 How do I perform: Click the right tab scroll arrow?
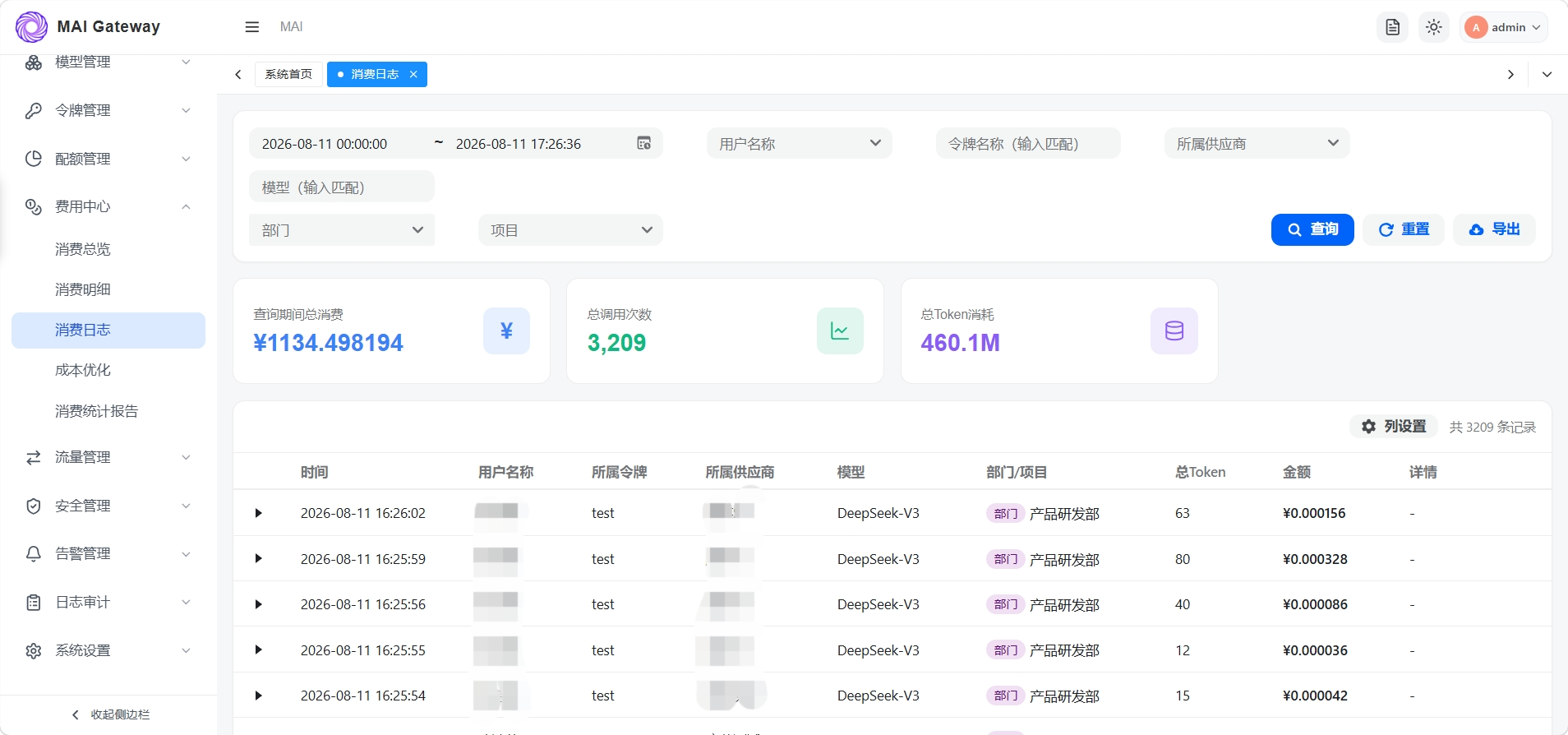pos(1510,75)
